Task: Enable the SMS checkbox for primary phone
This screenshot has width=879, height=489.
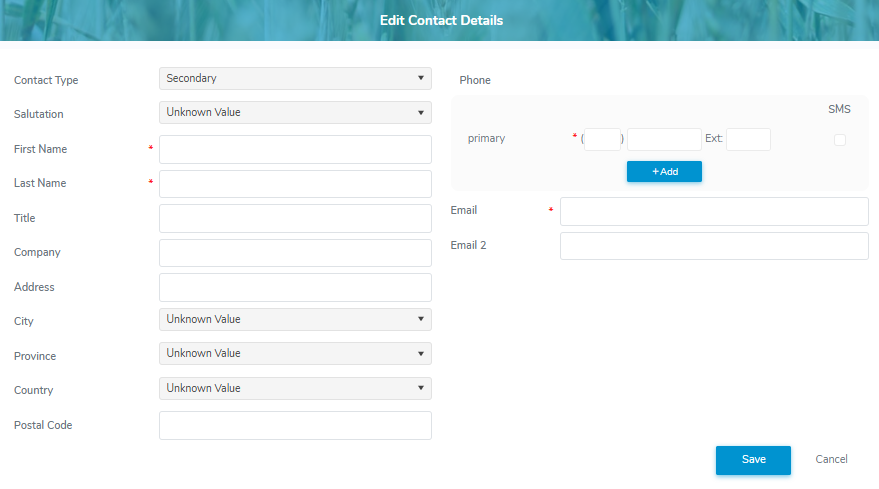Action: 839,140
